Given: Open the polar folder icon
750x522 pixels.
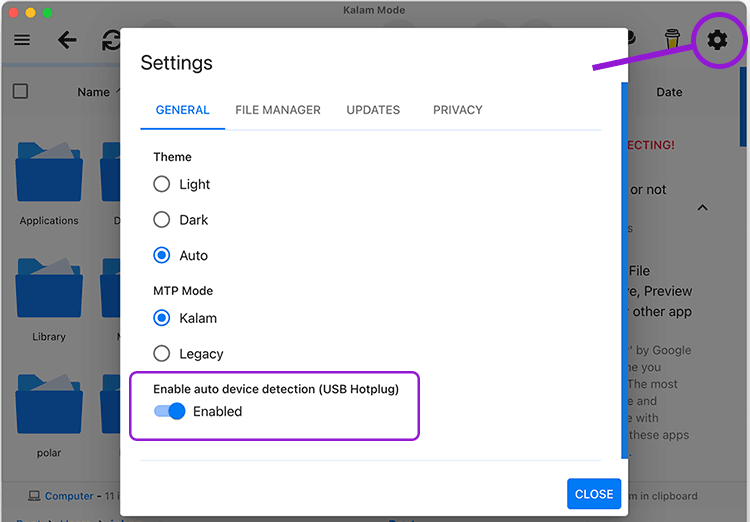Looking at the screenshot, I should coord(49,405).
